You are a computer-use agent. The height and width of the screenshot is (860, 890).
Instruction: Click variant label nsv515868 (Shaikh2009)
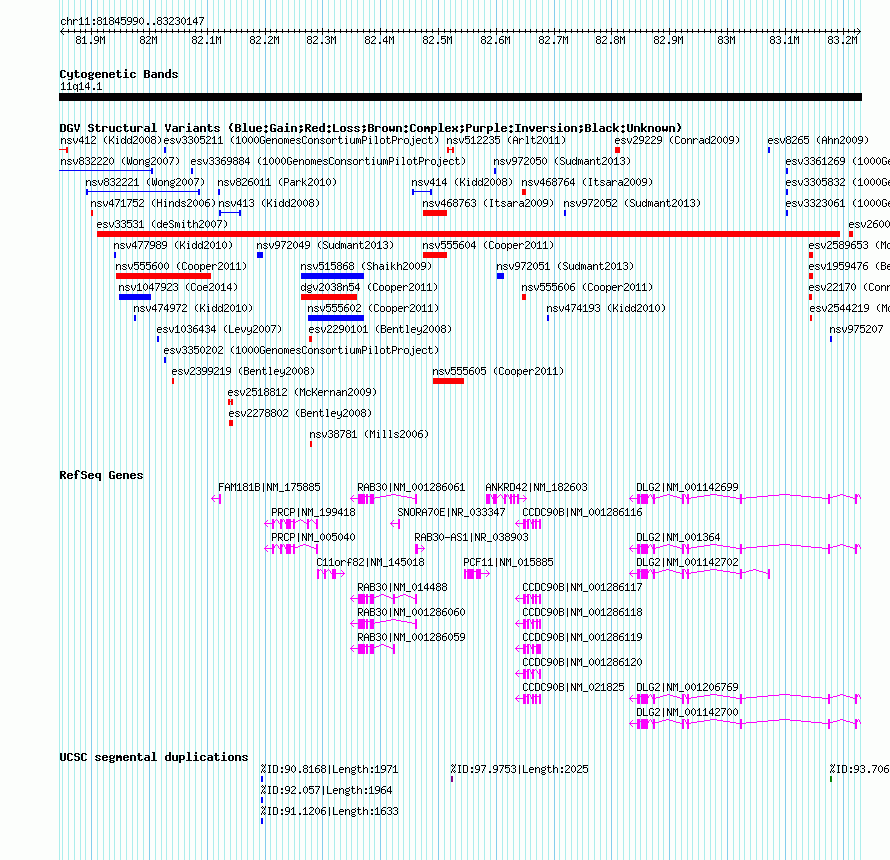[x=366, y=266]
